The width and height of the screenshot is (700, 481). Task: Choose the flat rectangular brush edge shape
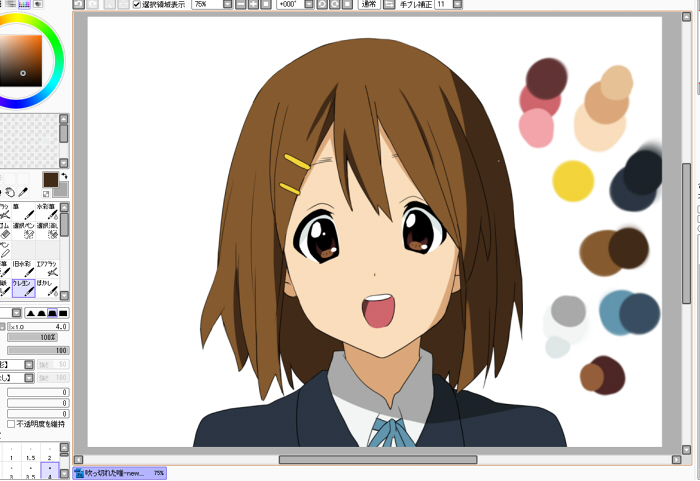tap(63, 313)
